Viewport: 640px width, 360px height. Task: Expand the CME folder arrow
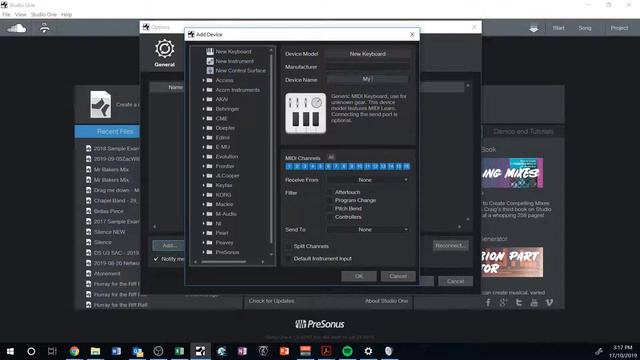(203, 118)
